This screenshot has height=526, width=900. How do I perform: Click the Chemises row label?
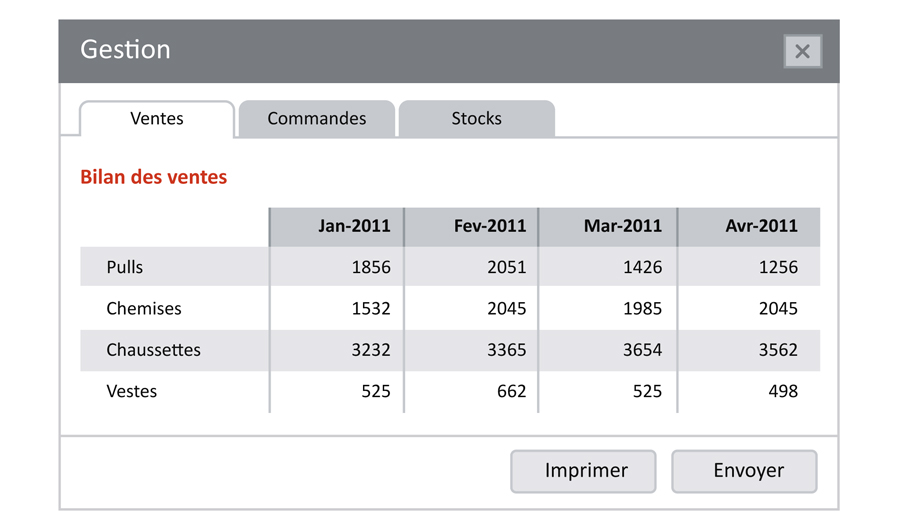coord(144,309)
